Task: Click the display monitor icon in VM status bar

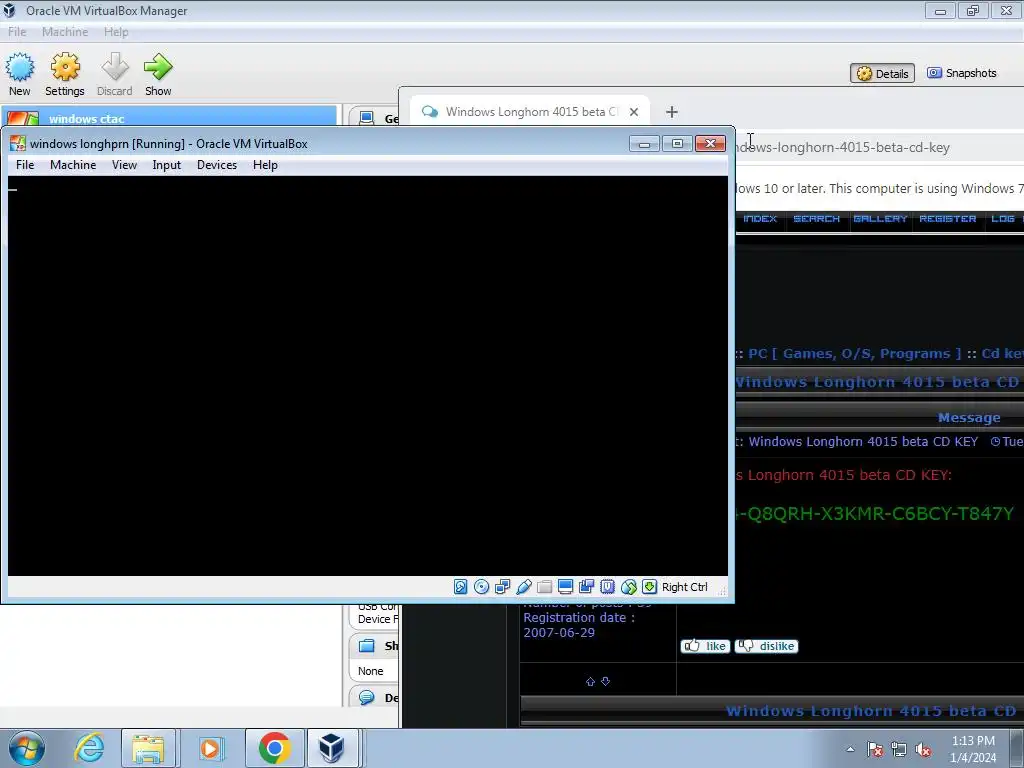Action: [x=566, y=586]
